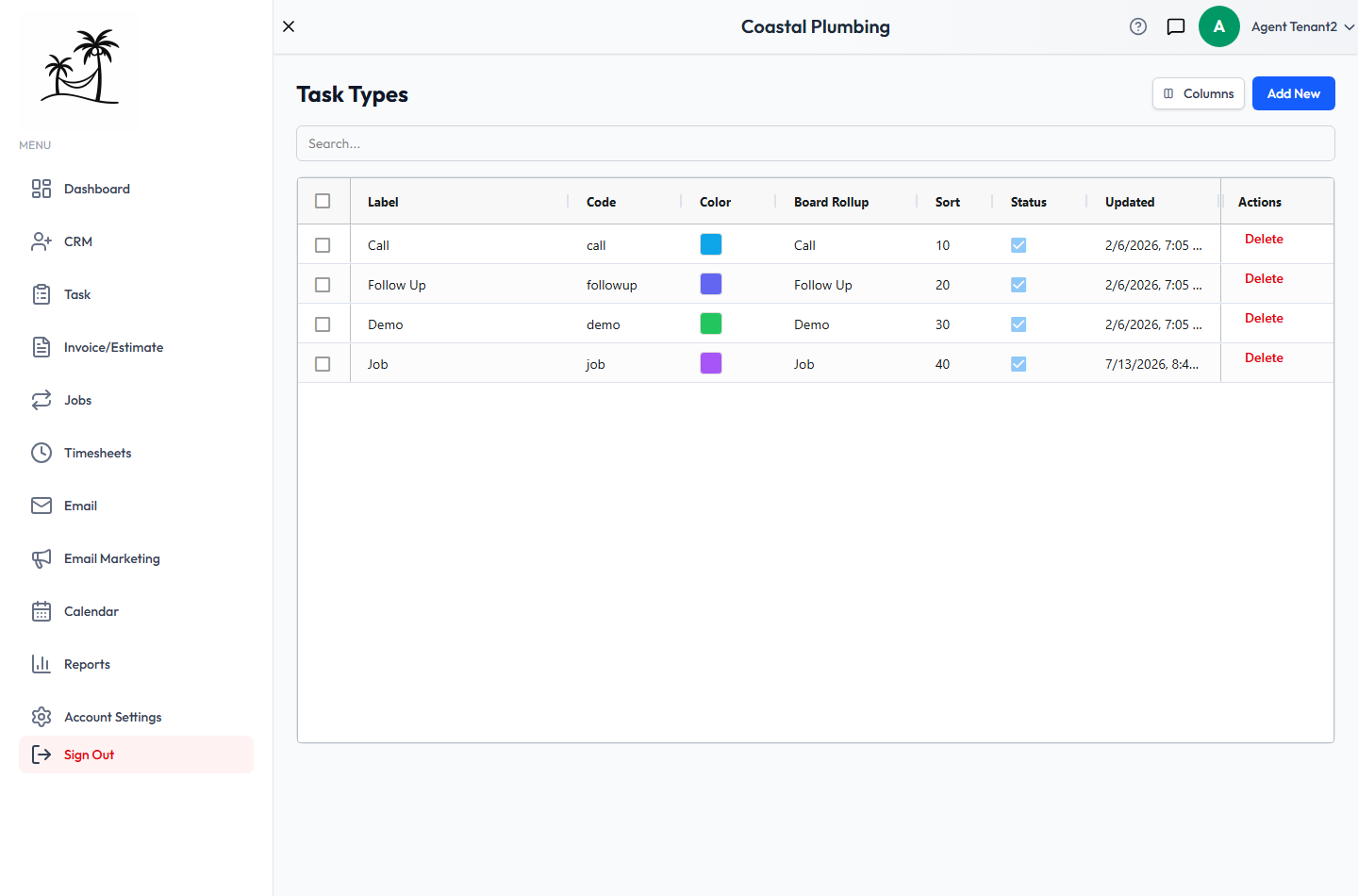Image resolution: width=1358 pixels, height=896 pixels.
Task: Open the Reports bar chart icon
Action: (41, 664)
